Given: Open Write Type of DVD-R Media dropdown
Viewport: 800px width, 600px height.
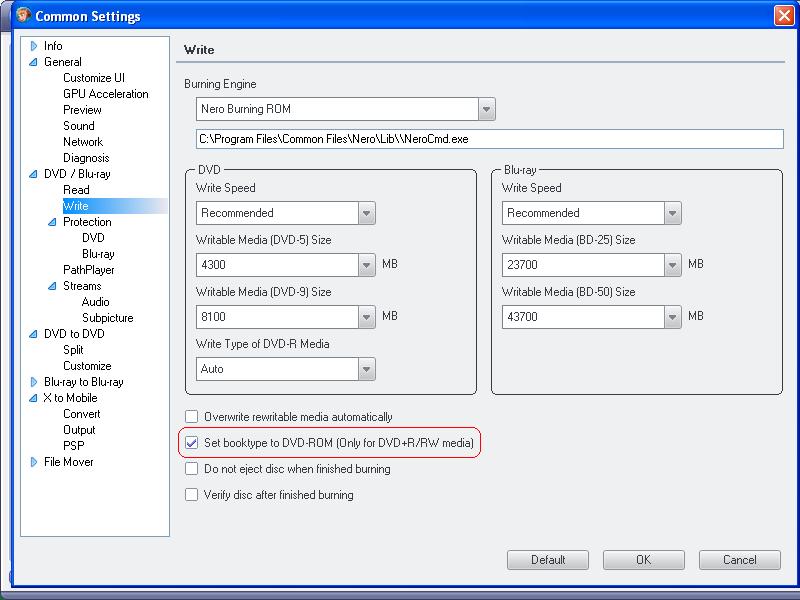Looking at the screenshot, I should [366, 369].
